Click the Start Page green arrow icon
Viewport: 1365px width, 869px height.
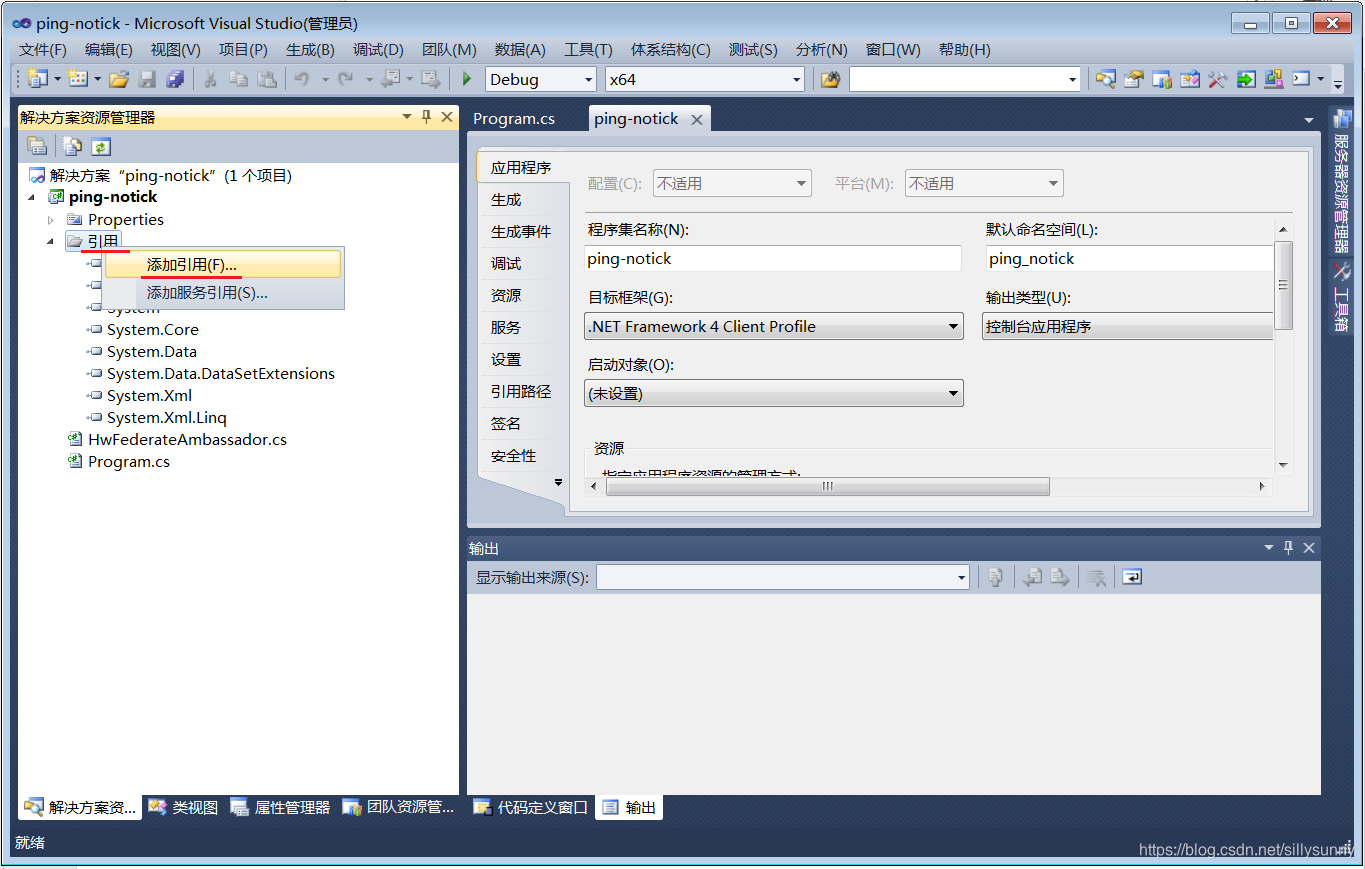[1245, 79]
